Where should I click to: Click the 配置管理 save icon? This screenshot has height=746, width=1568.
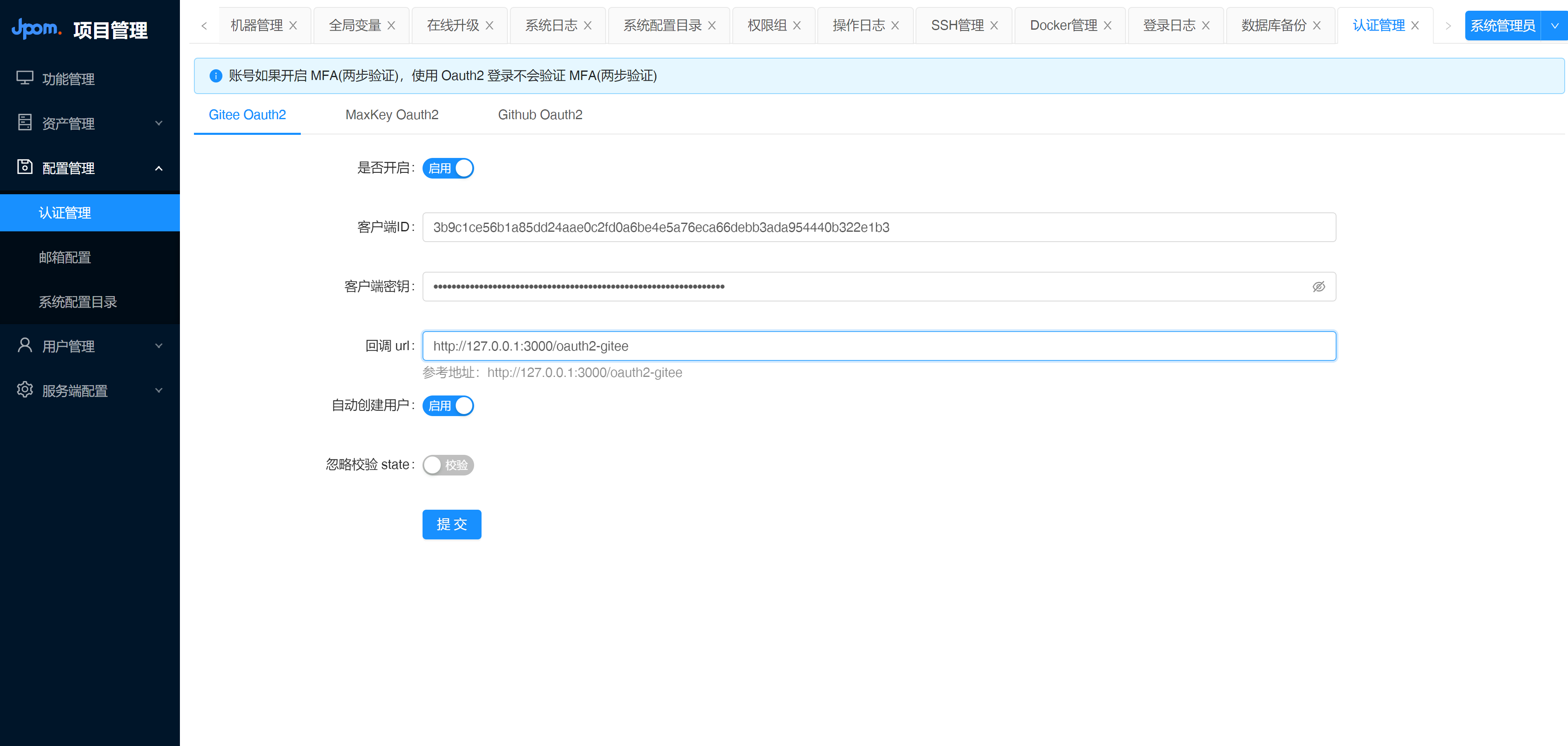24,167
